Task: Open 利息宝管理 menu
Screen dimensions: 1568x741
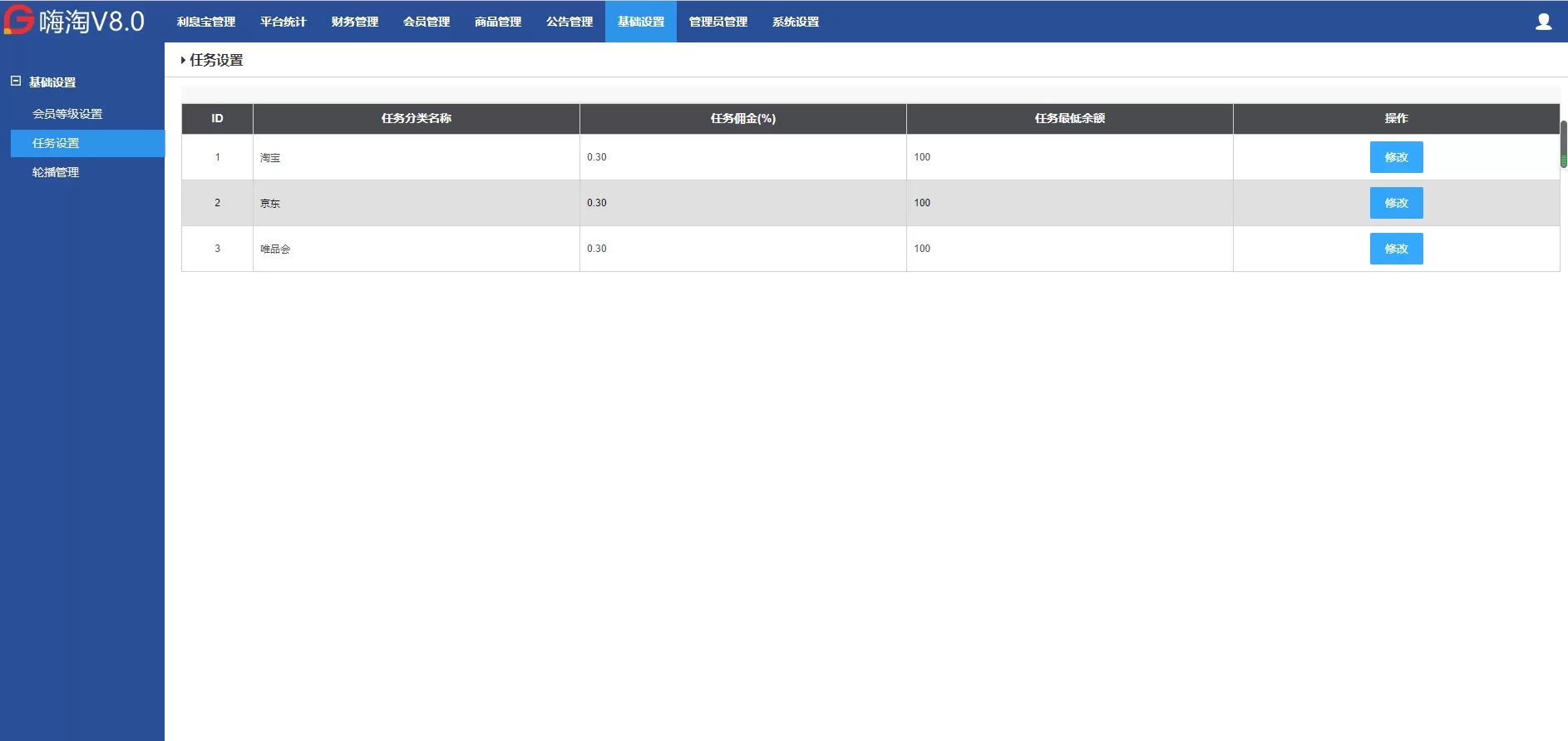Action: click(x=206, y=22)
